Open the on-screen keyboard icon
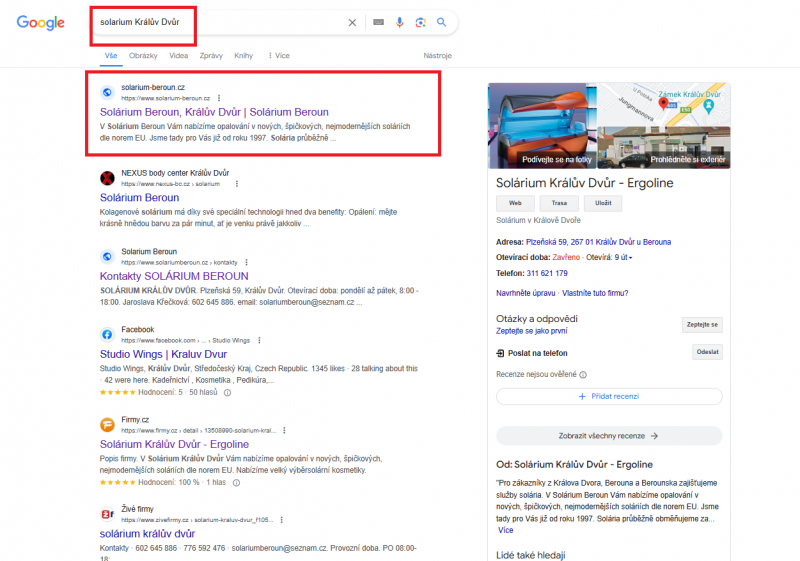Viewport: 800px width, 561px height. 378,22
